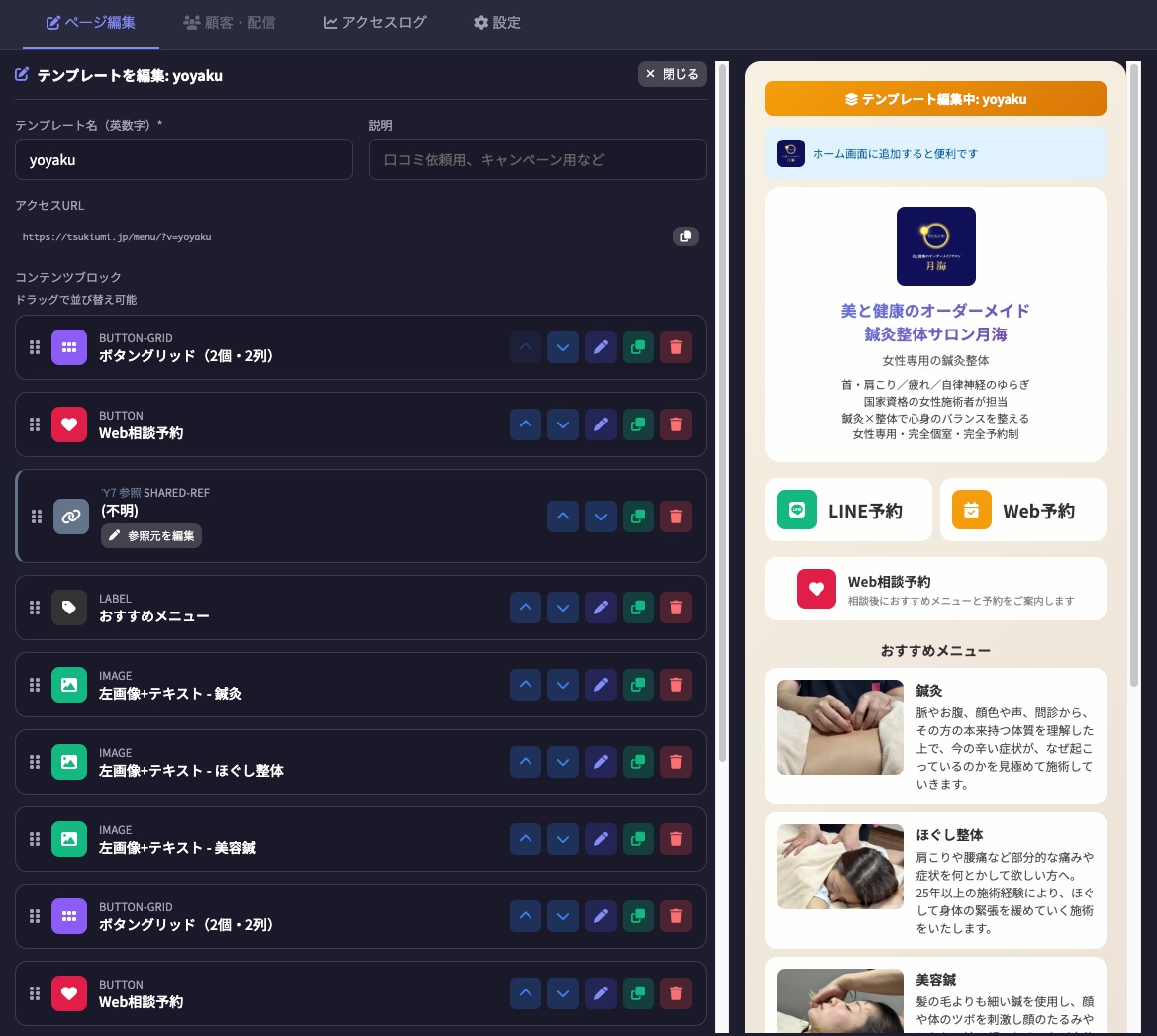1157x1036 pixels.
Task: Click テンプレート編集中: yoyaku orange banner
Action: point(935,99)
